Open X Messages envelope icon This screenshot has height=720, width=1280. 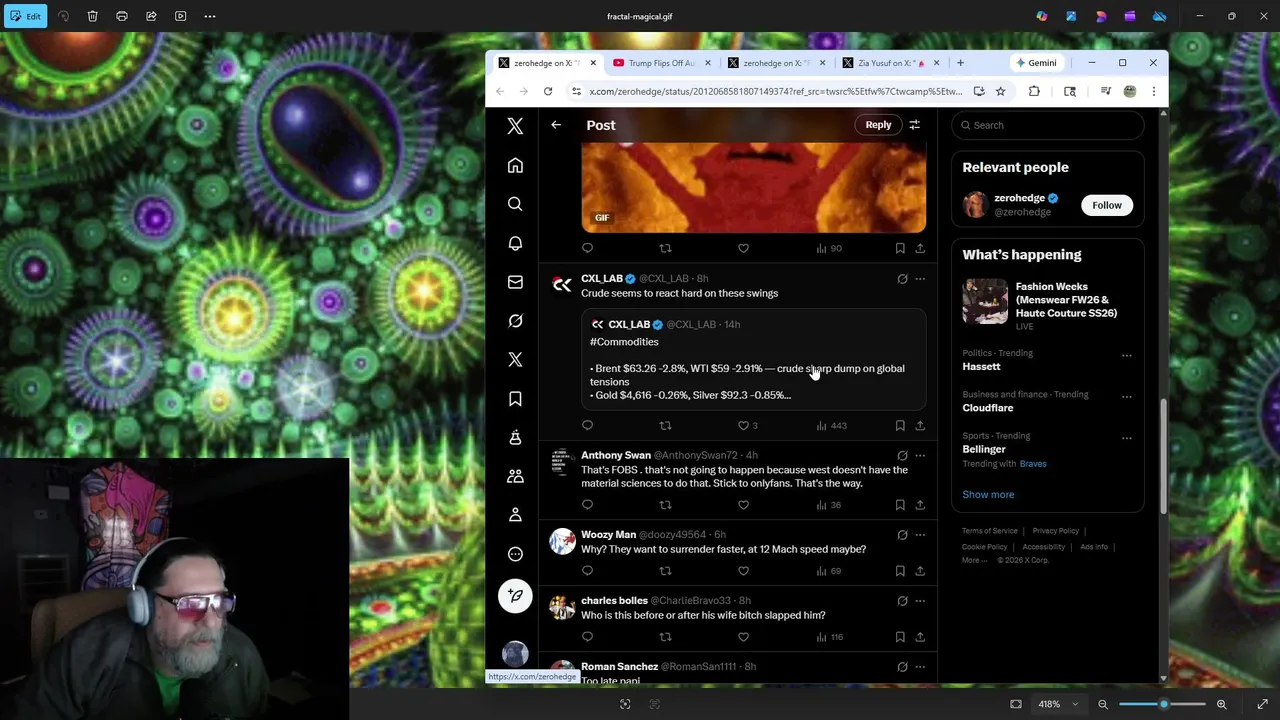pyautogui.click(x=515, y=282)
